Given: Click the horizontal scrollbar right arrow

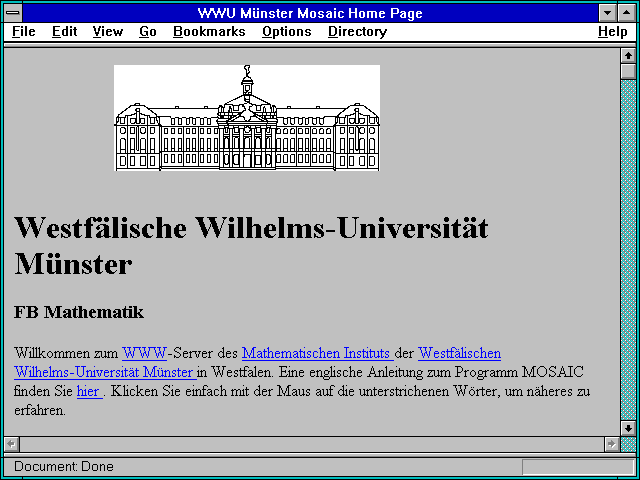Looking at the screenshot, I should coord(611,444).
